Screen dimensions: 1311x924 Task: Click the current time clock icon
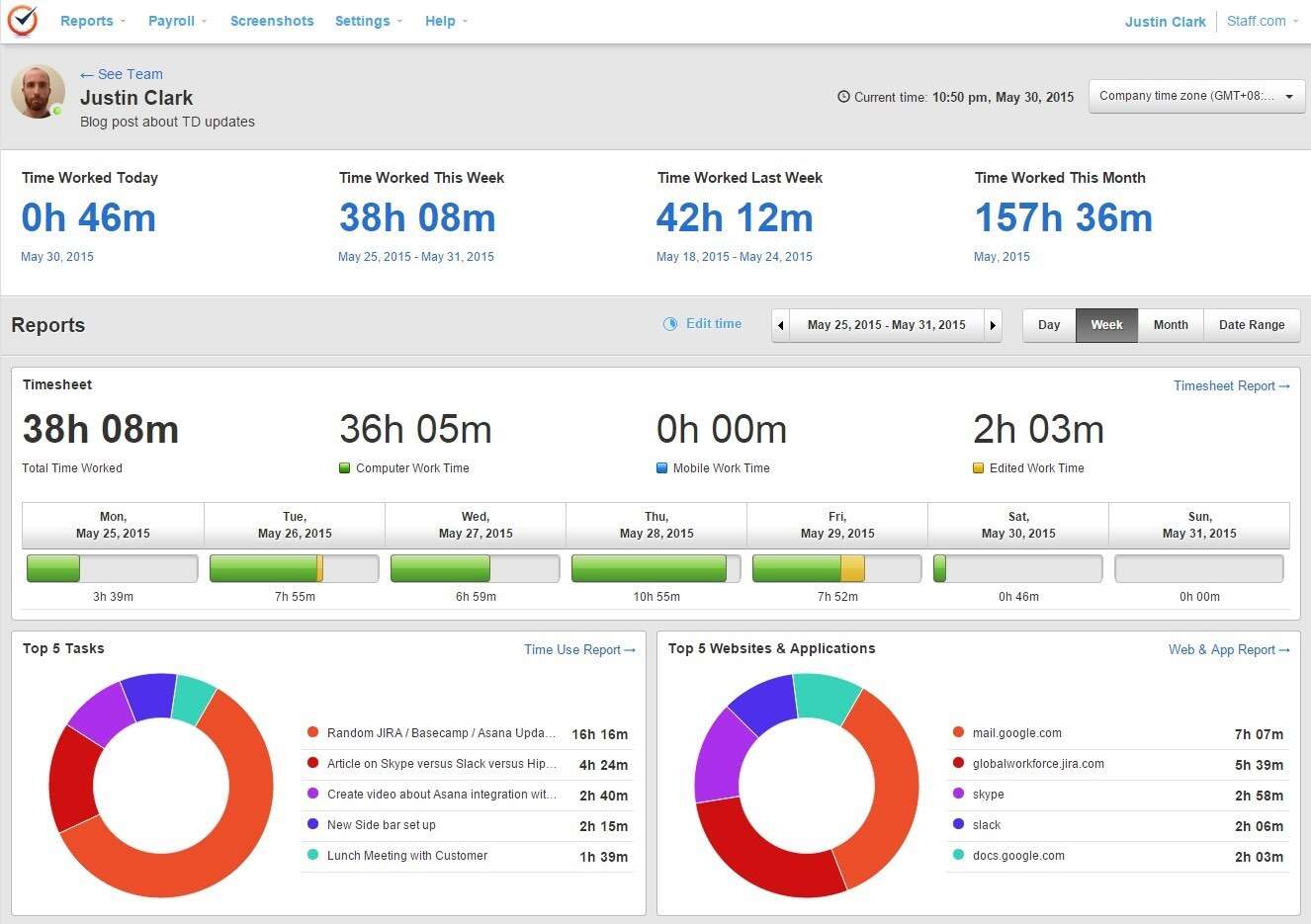[x=843, y=97]
